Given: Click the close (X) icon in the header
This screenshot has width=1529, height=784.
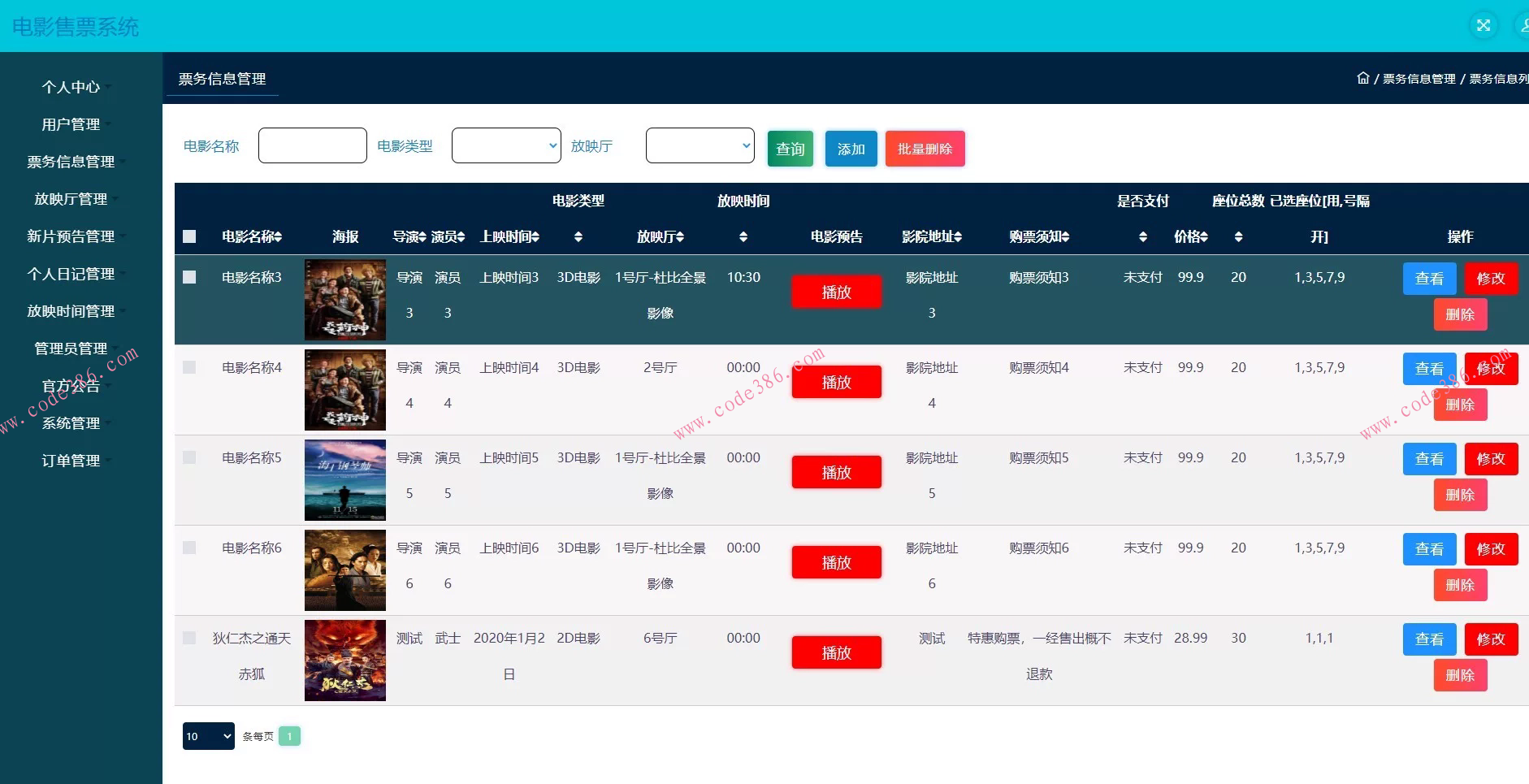Looking at the screenshot, I should tap(1484, 25).
